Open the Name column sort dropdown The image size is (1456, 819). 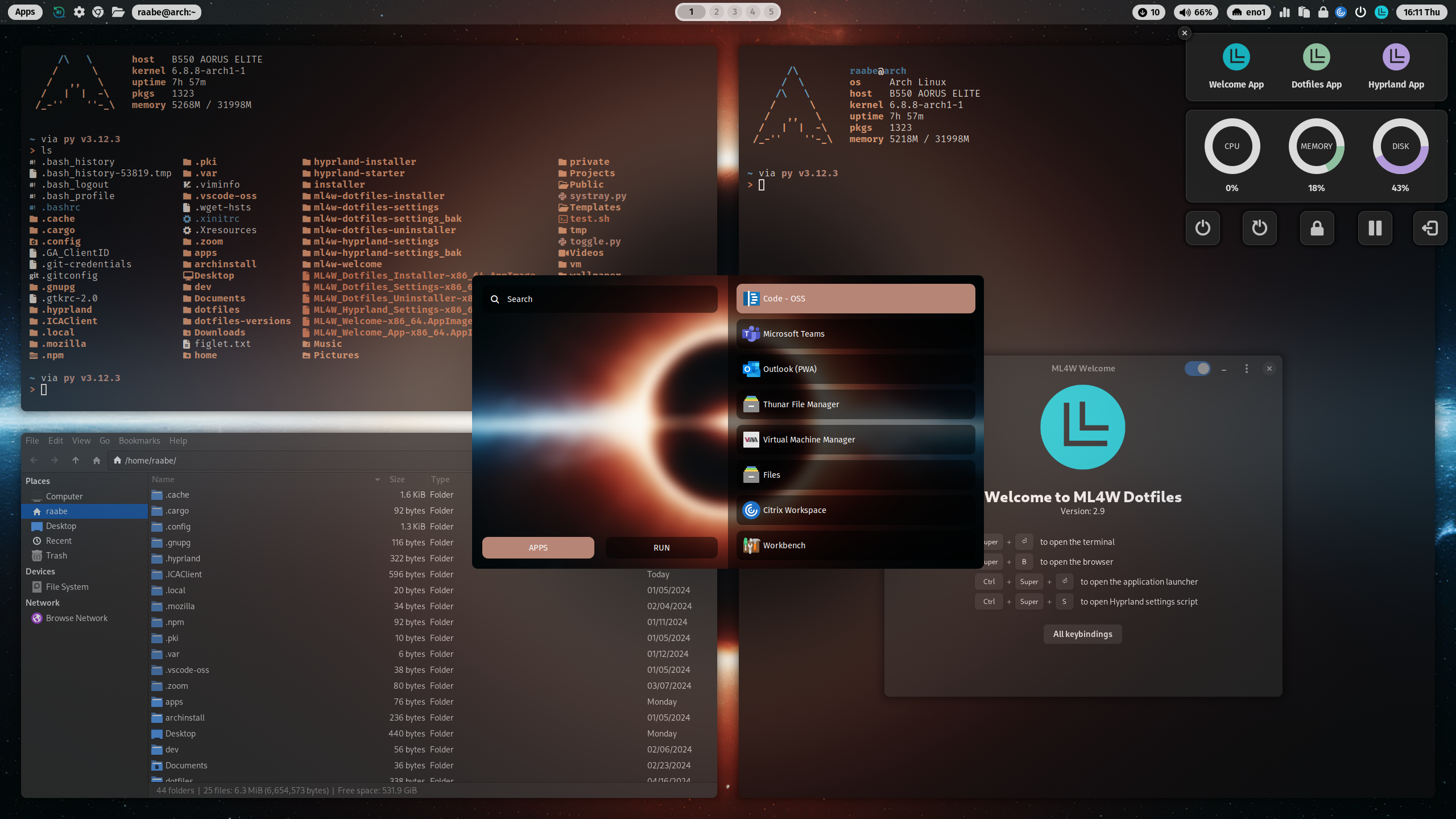(x=377, y=479)
